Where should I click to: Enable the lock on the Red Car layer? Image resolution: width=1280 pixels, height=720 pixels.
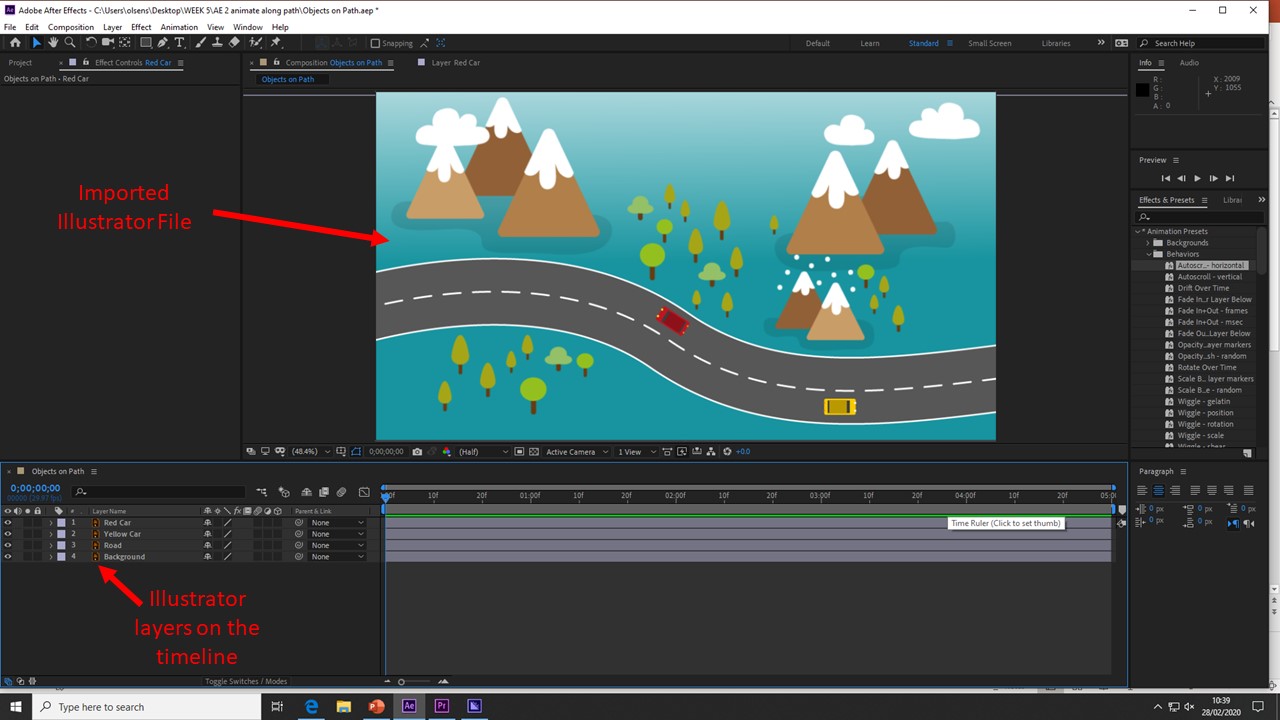[37, 522]
